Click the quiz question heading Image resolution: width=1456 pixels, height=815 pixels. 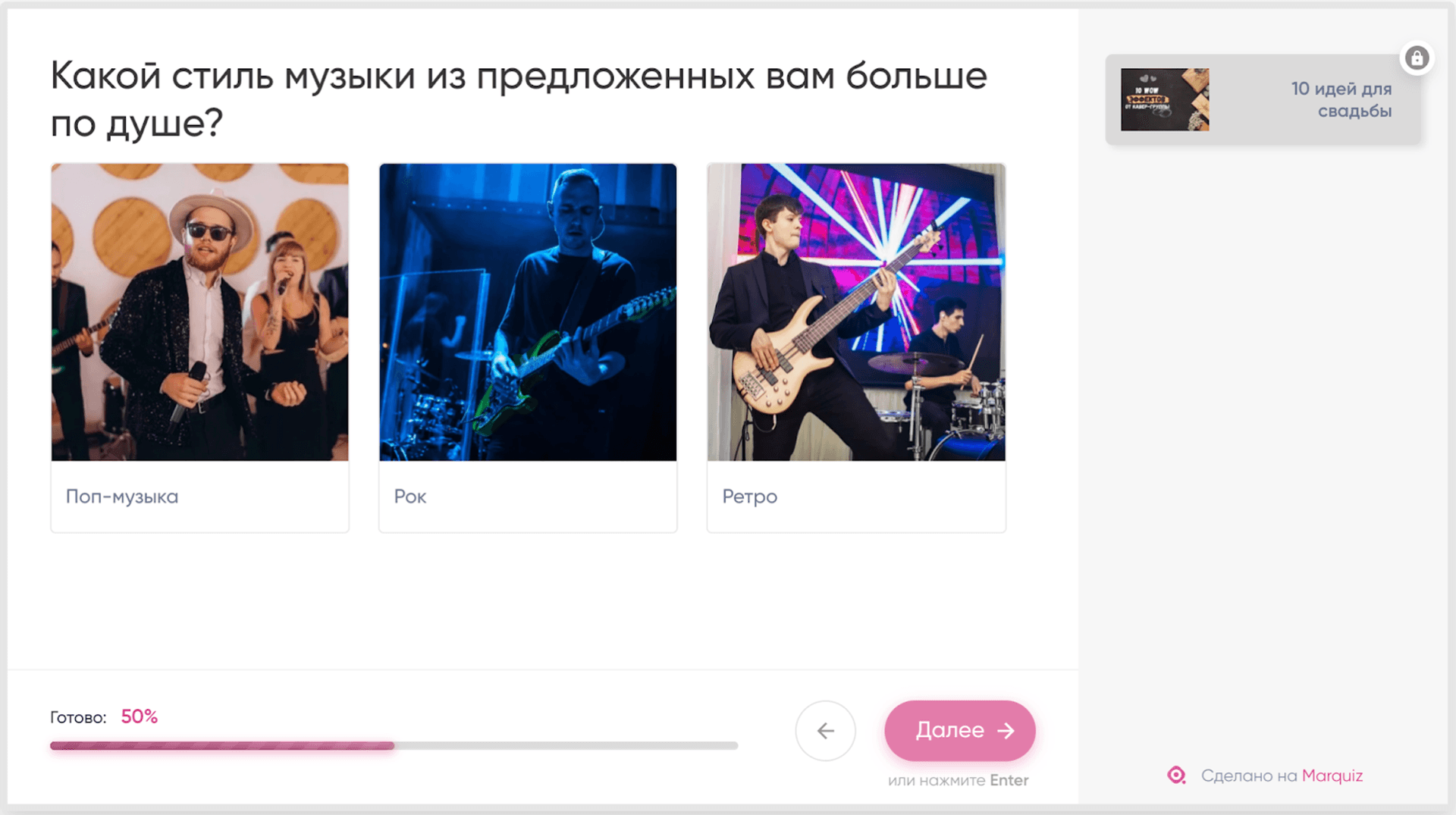click(519, 99)
